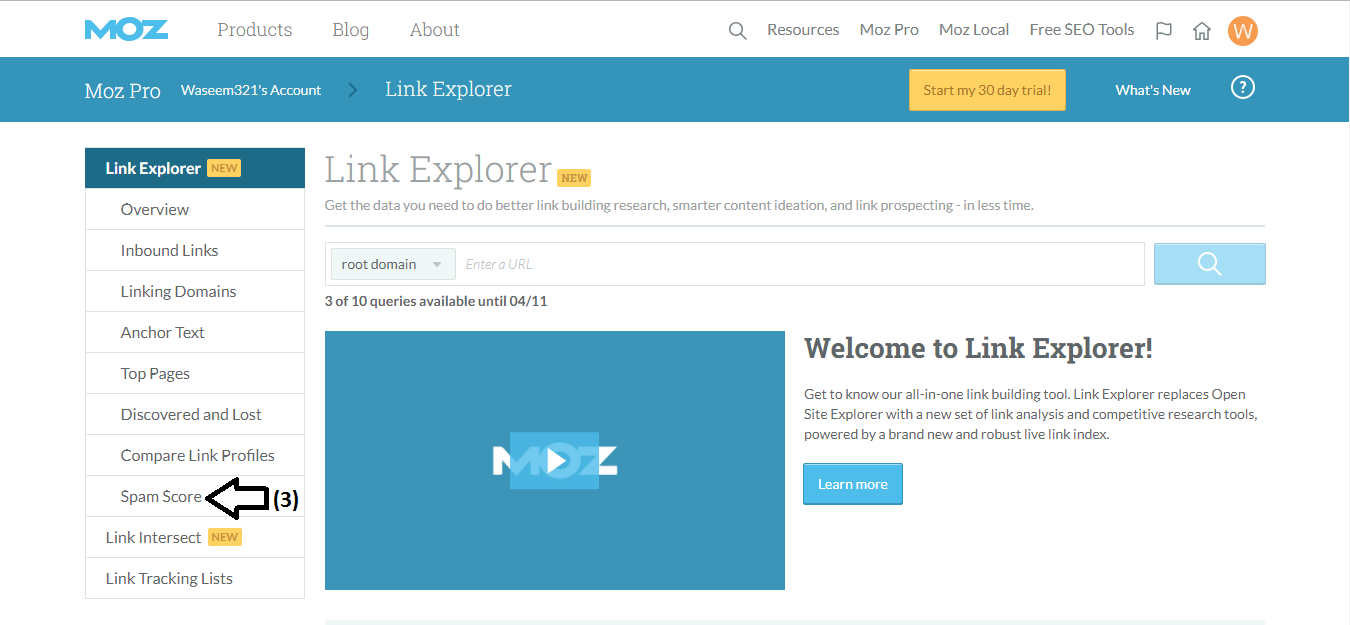Open help question mark icon
This screenshot has width=1350, height=625.
(1243, 88)
